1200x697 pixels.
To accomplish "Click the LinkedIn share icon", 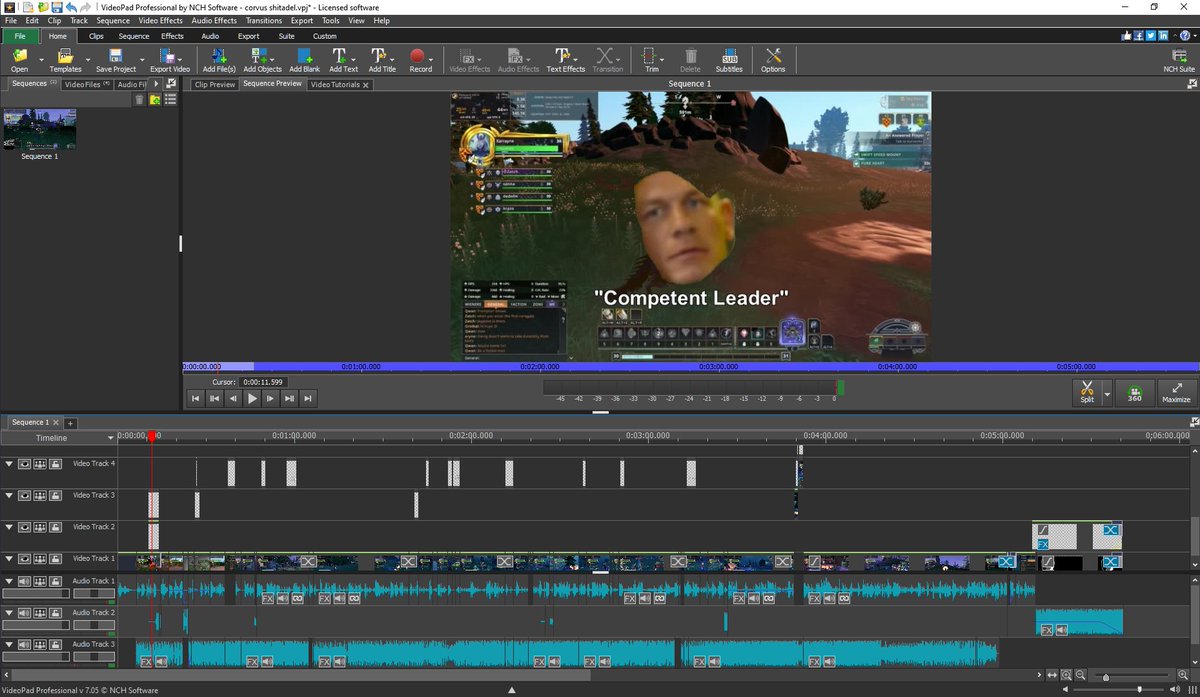I will [1164, 35].
